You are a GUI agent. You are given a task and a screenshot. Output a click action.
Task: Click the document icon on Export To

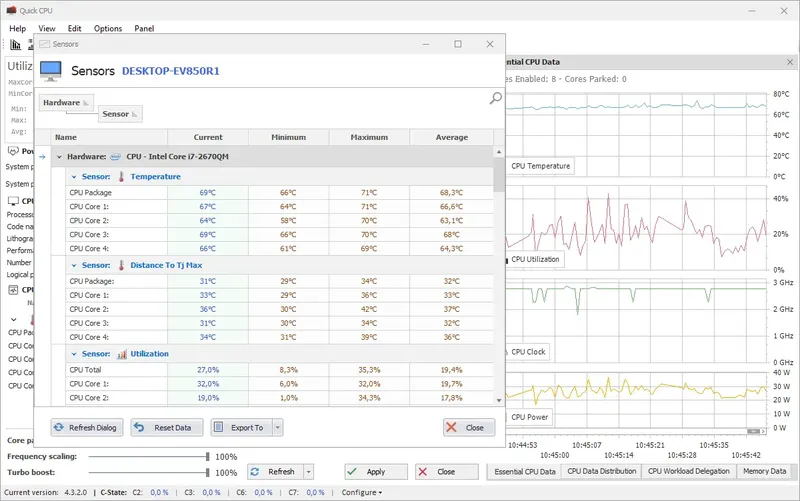pos(218,427)
